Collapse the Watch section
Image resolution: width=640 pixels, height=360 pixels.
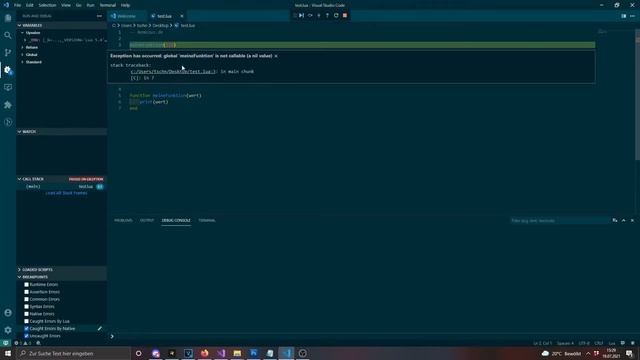(61, 132)
